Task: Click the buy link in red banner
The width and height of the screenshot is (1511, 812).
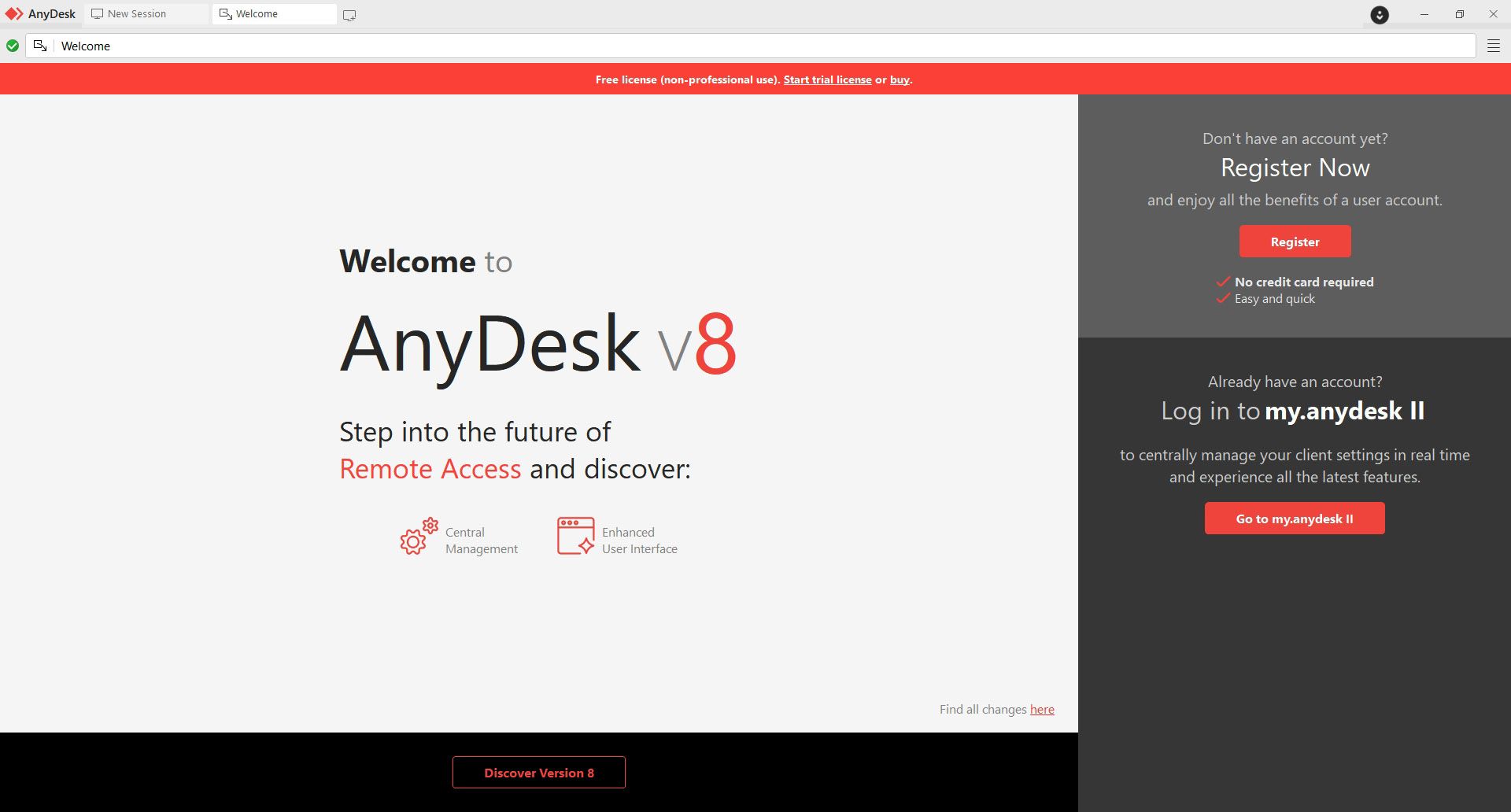Action: [x=900, y=79]
